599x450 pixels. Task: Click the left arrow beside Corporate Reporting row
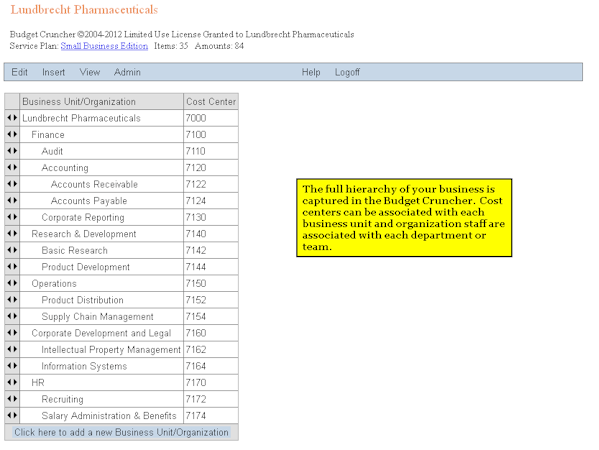9,217
